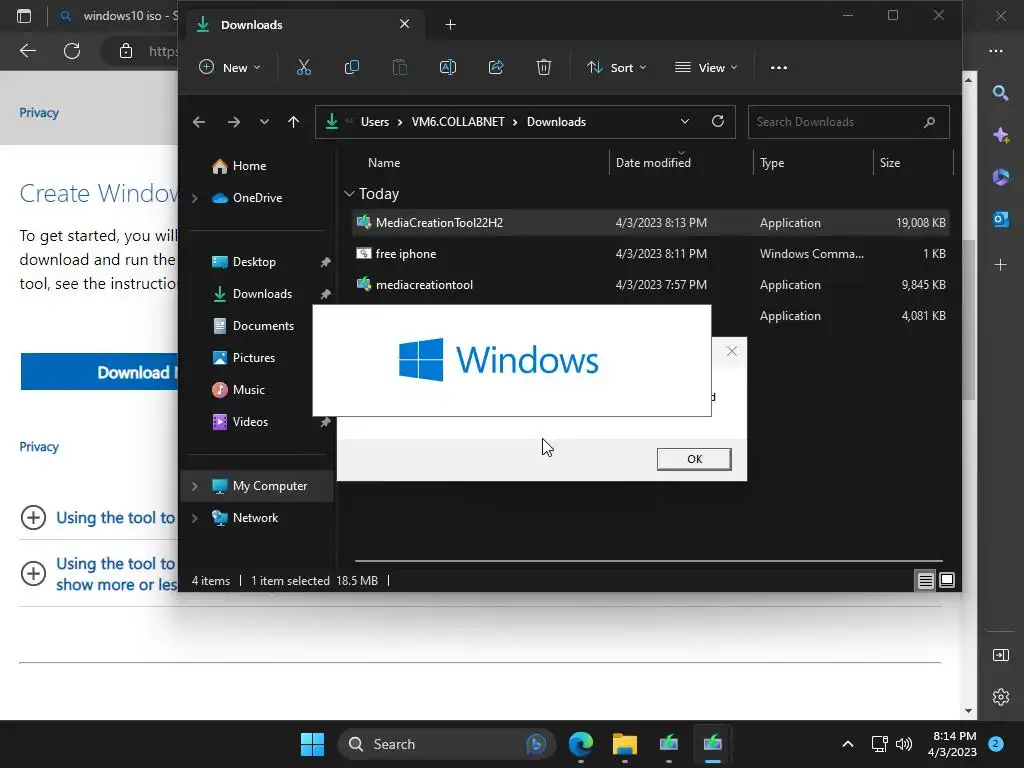The image size is (1024, 768).
Task: Expand My Computer tree node
Action: pyautogui.click(x=195, y=486)
